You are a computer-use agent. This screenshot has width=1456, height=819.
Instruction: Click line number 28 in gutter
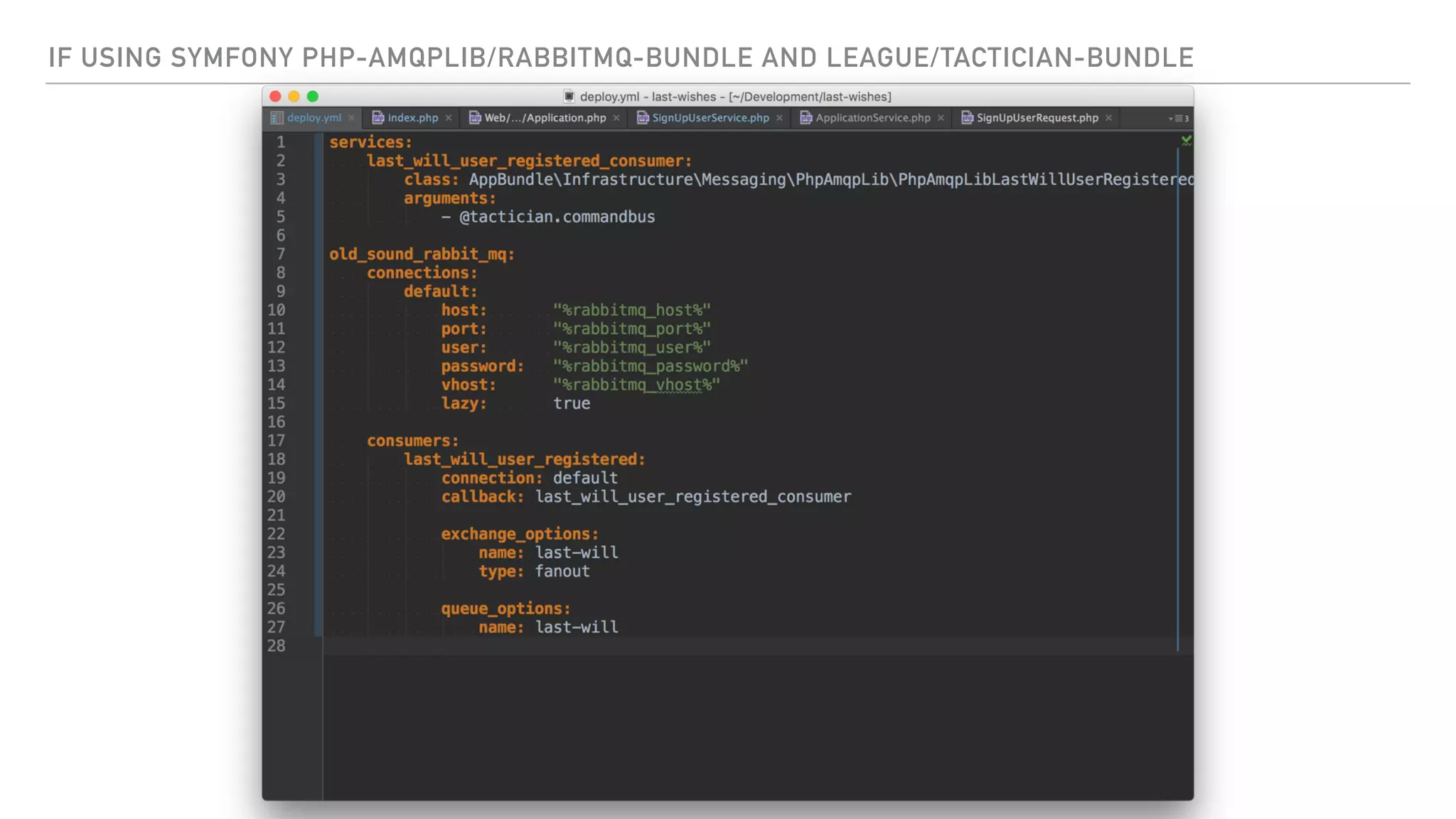(277, 646)
